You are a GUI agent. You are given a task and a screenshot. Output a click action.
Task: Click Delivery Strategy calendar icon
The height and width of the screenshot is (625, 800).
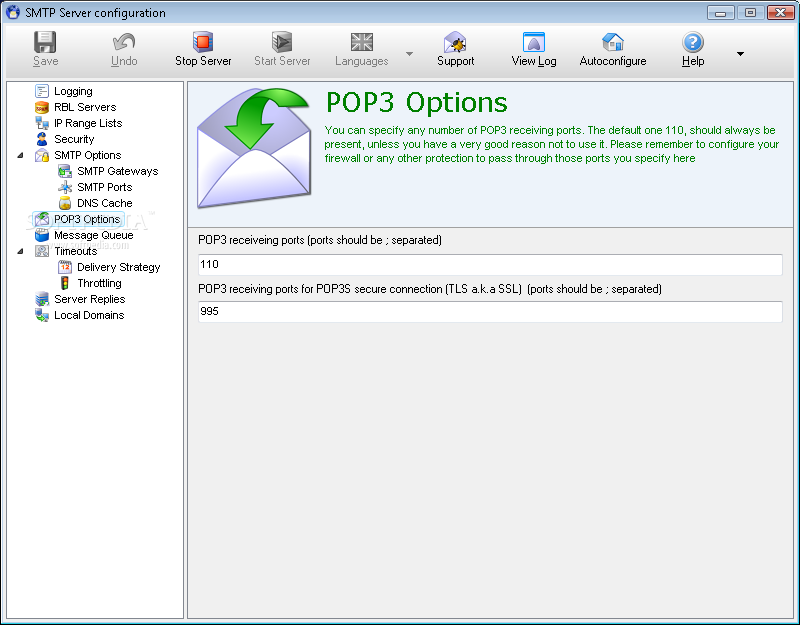tap(65, 267)
